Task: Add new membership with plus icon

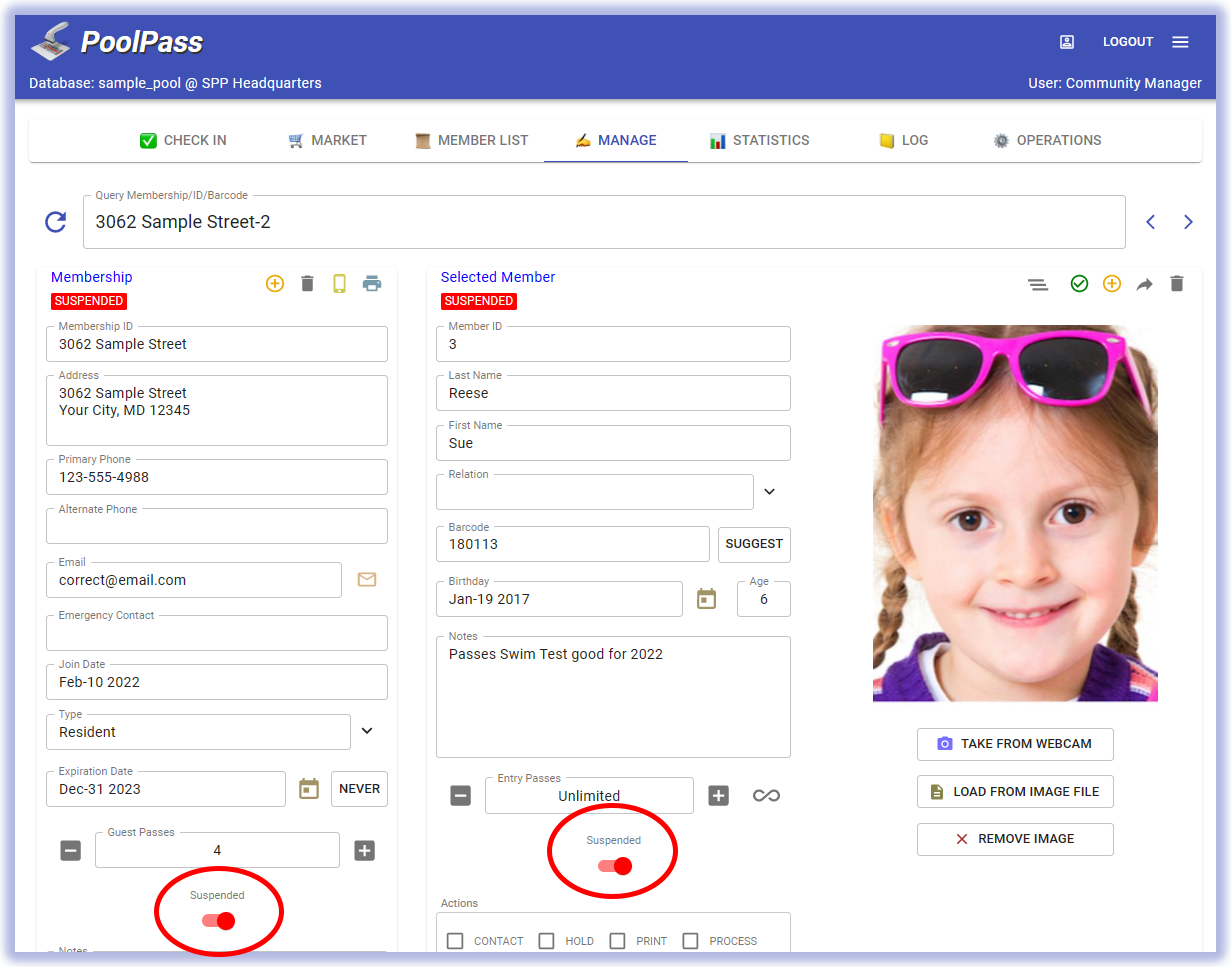Action: (x=275, y=283)
